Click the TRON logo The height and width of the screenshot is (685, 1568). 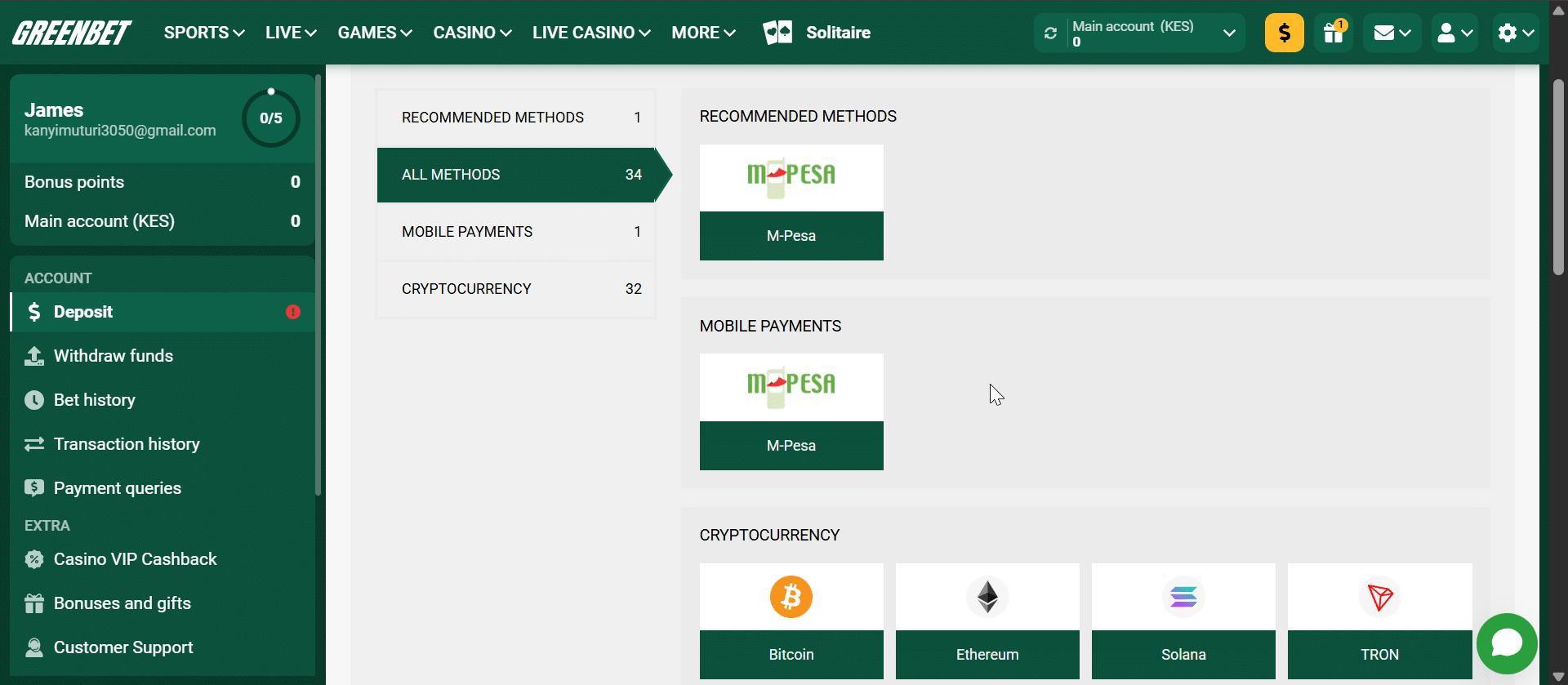point(1379,597)
